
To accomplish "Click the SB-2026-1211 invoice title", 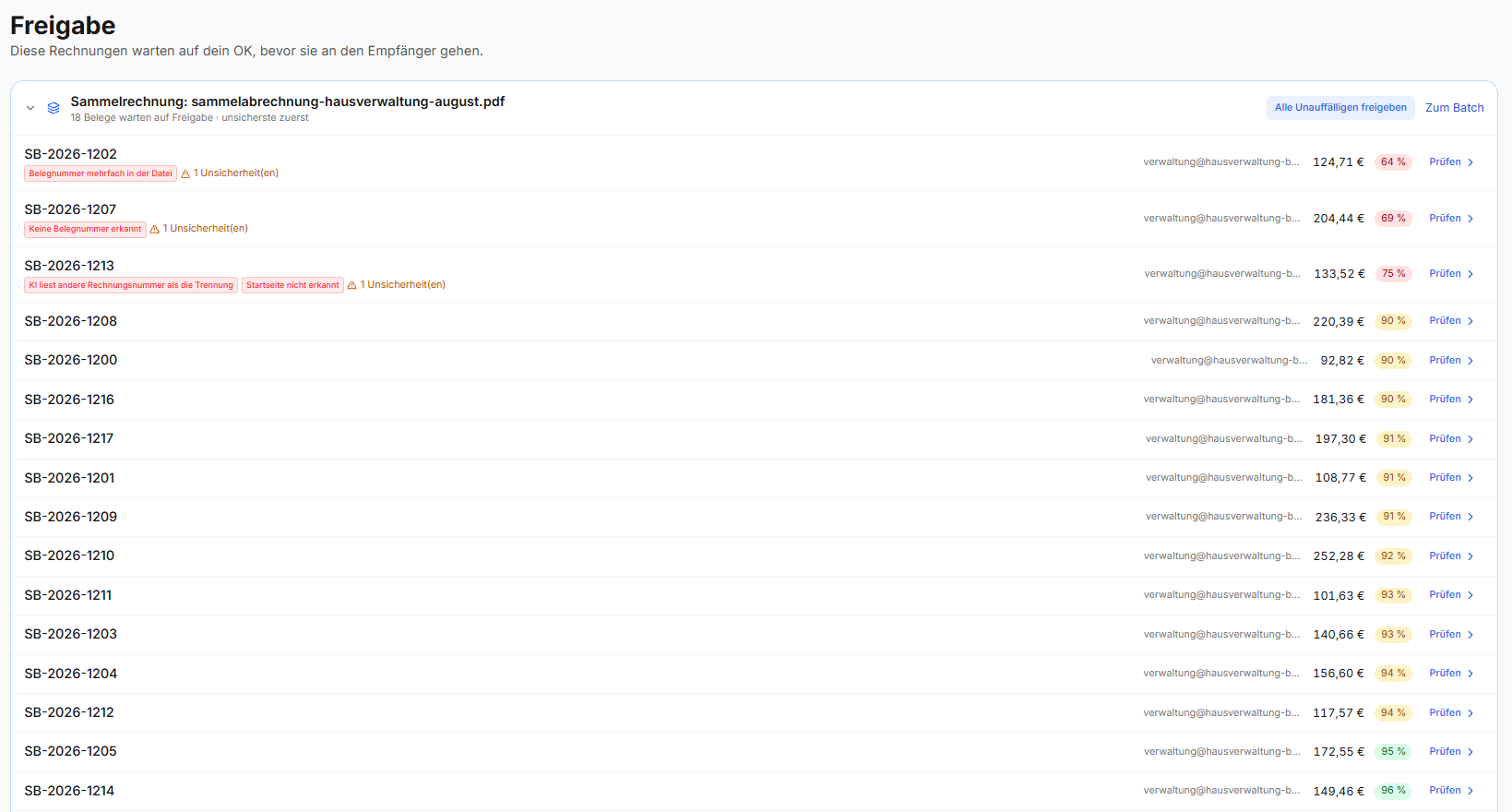I will pyautogui.click(x=68, y=595).
